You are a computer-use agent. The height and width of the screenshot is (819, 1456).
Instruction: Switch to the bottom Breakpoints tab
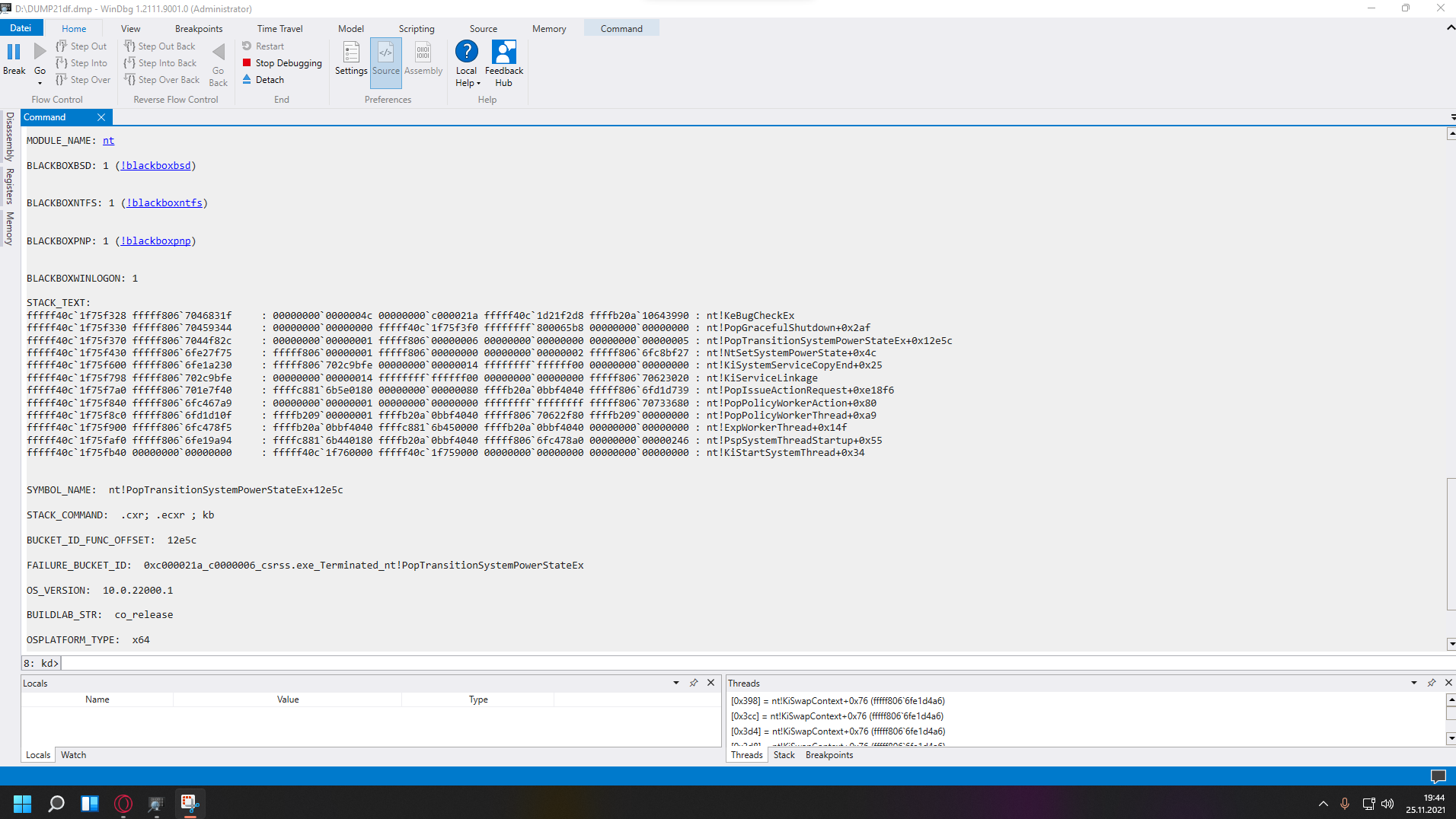829,755
